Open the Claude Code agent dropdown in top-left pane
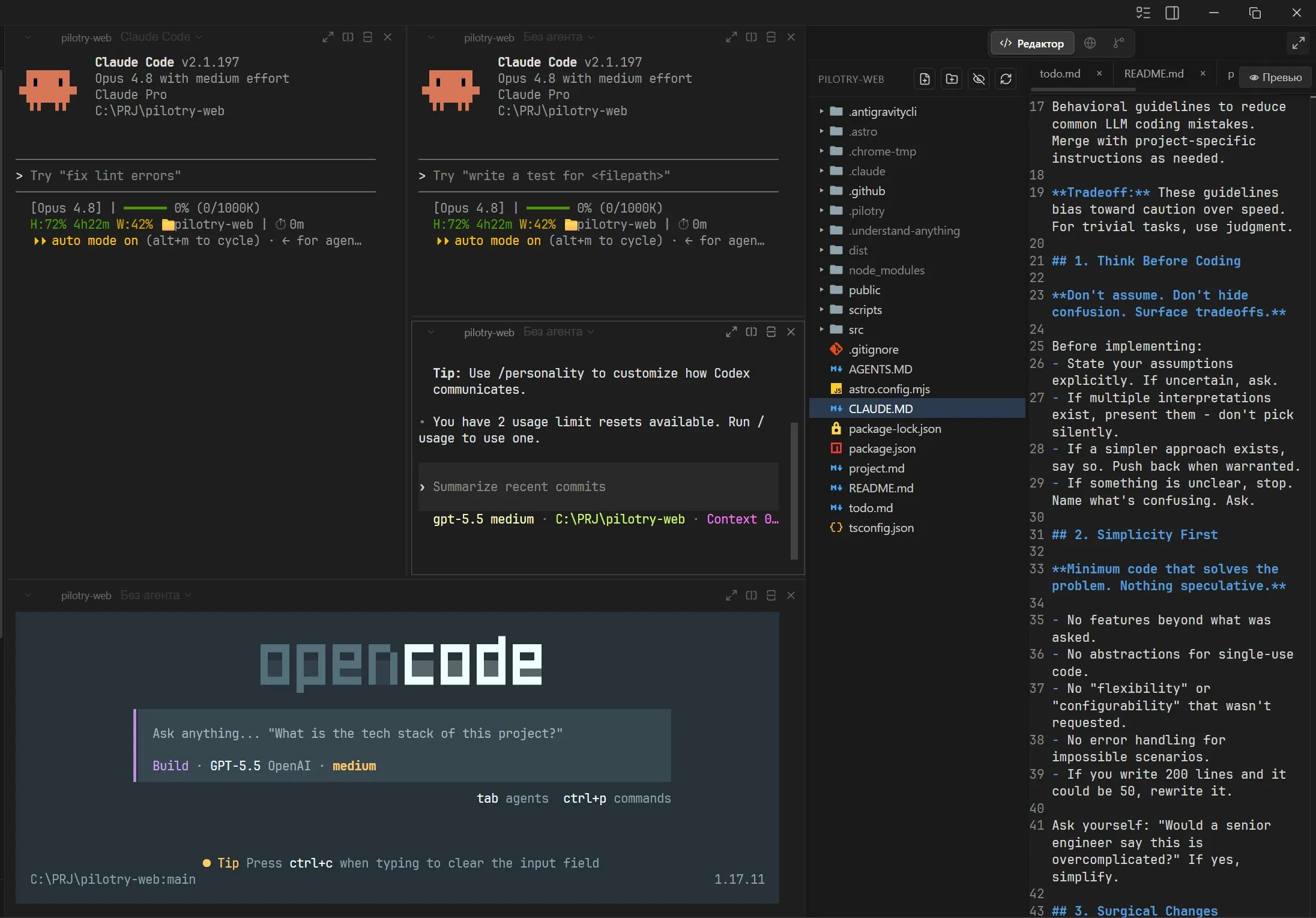 [x=161, y=37]
